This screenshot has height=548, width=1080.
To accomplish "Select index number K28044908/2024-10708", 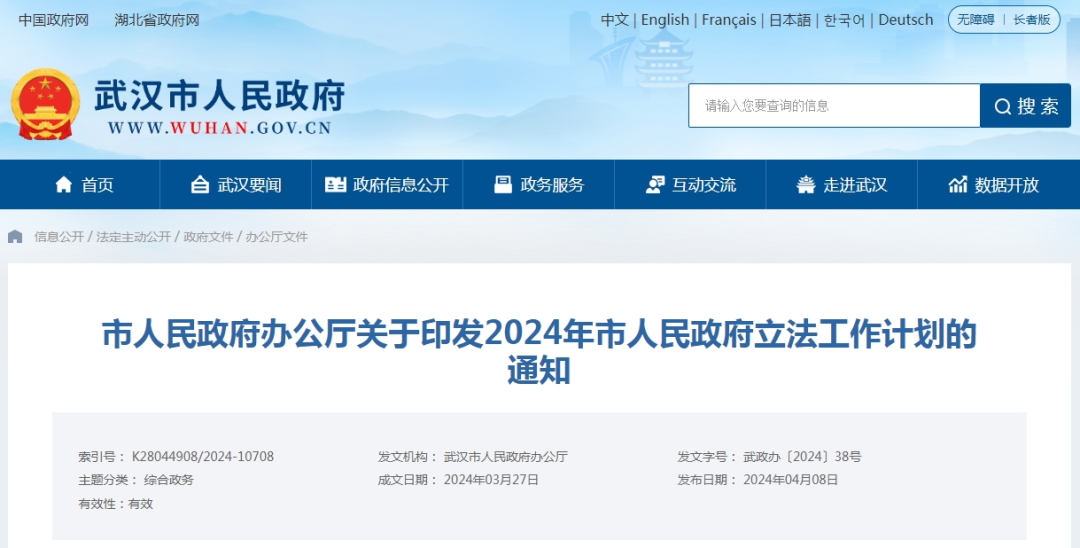I will (x=202, y=456).
